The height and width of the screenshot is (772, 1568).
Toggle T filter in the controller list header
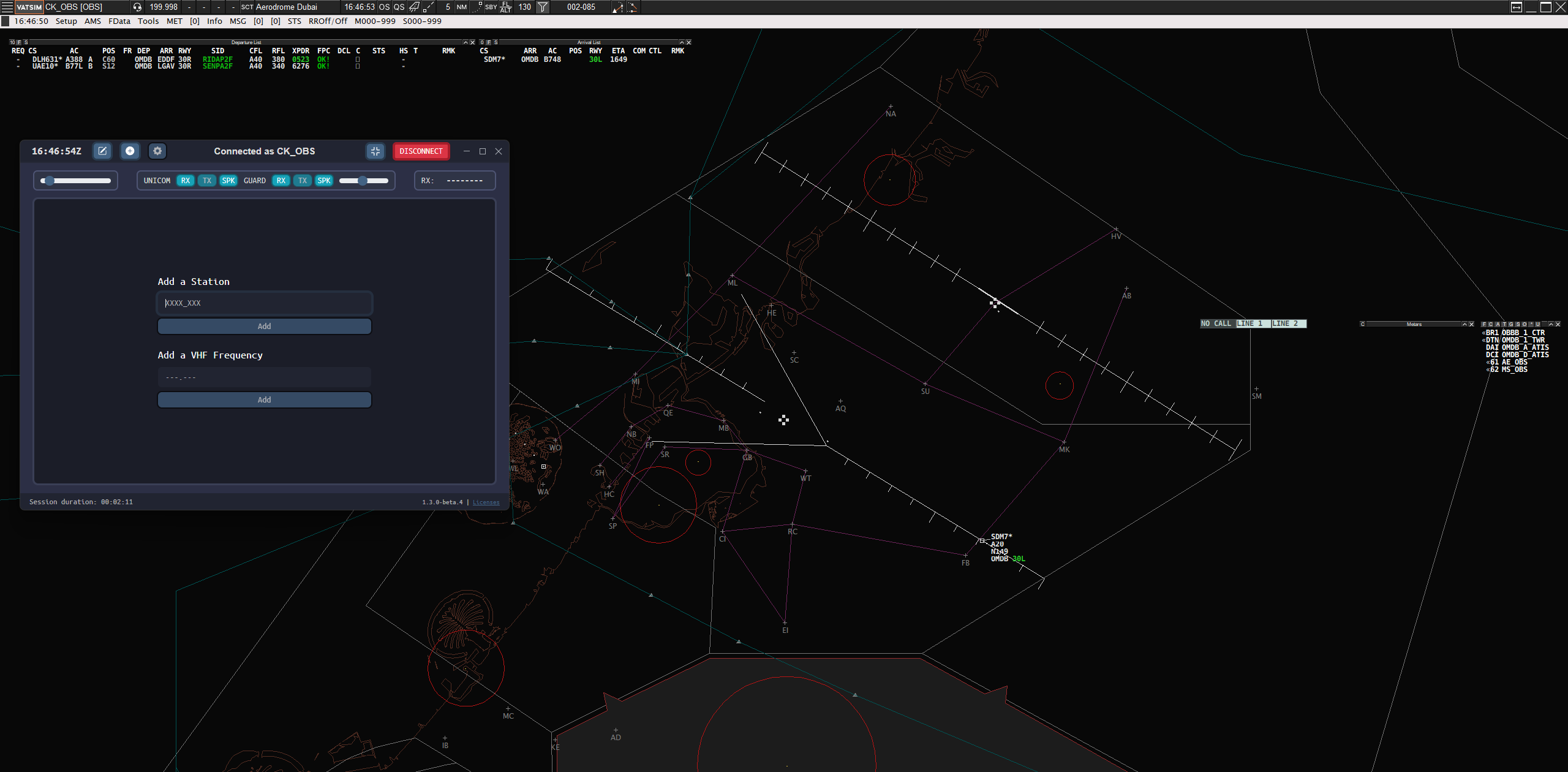point(1504,324)
